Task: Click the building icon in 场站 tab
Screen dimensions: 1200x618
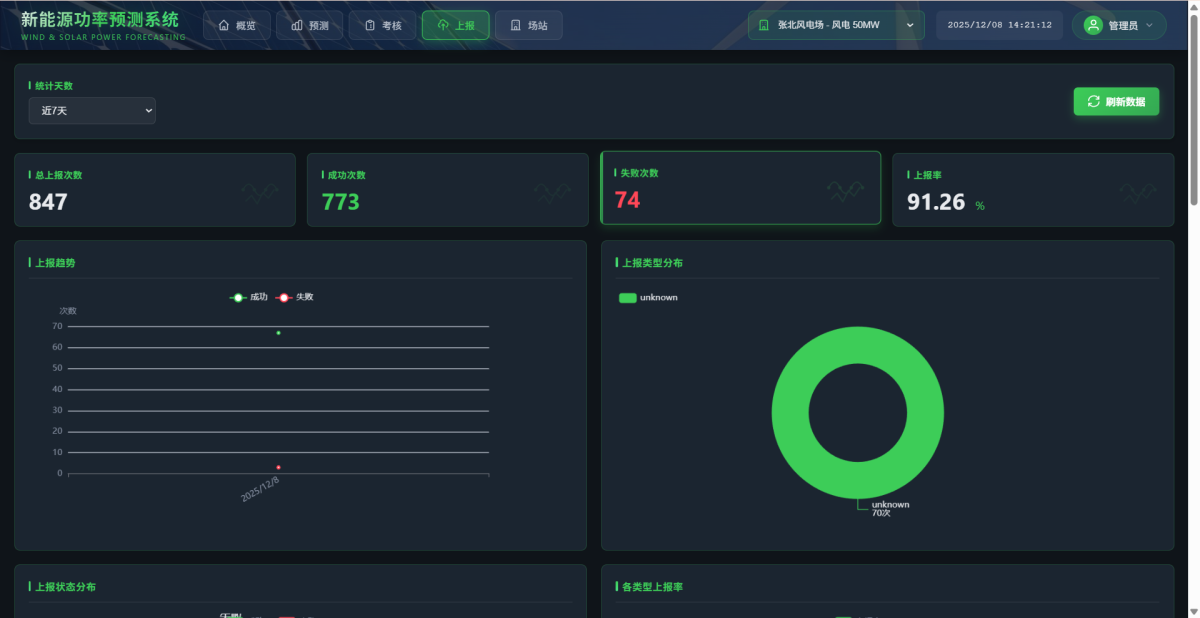Action: [x=515, y=25]
